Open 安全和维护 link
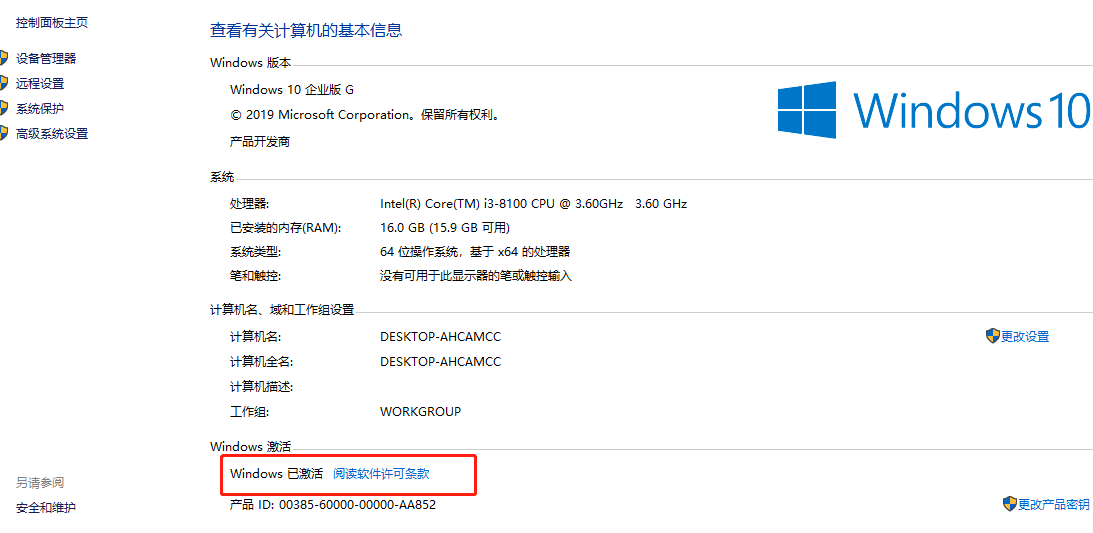 46,507
